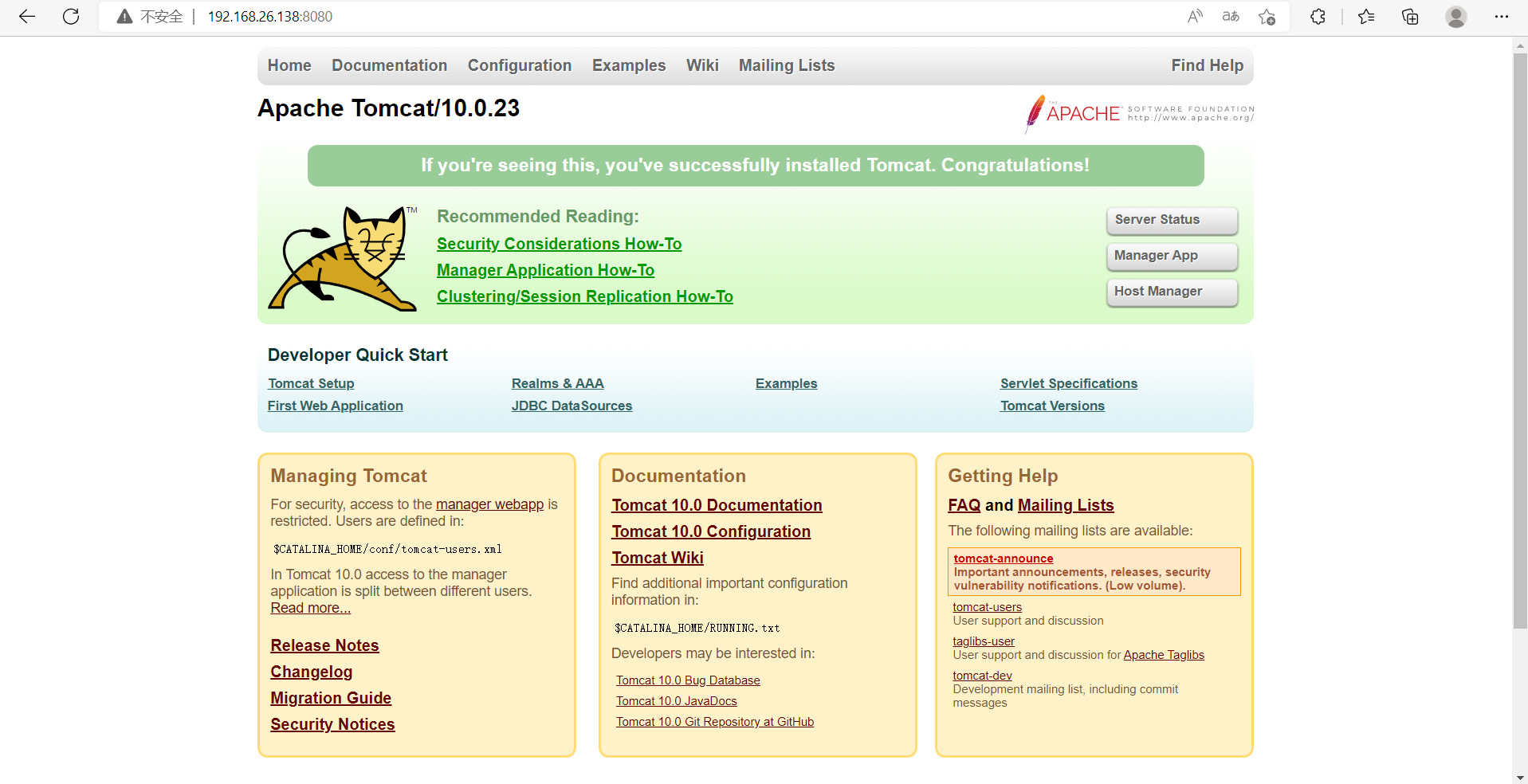Click the "$CATALINA_HOME/conf/tomcat-users.xml" path text
This screenshot has width=1528, height=784.
pos(387,549)
